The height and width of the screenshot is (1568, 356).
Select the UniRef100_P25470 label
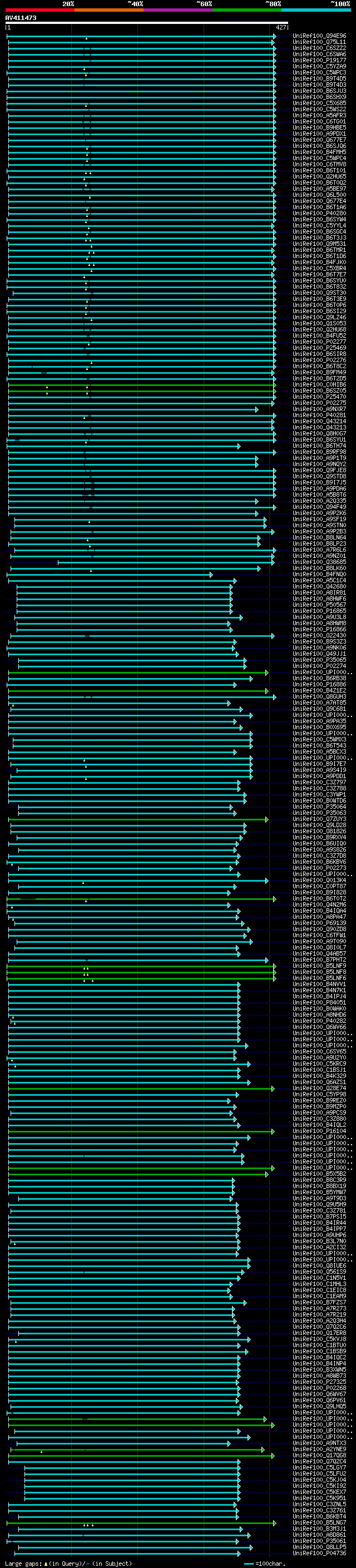click(319, 397)
